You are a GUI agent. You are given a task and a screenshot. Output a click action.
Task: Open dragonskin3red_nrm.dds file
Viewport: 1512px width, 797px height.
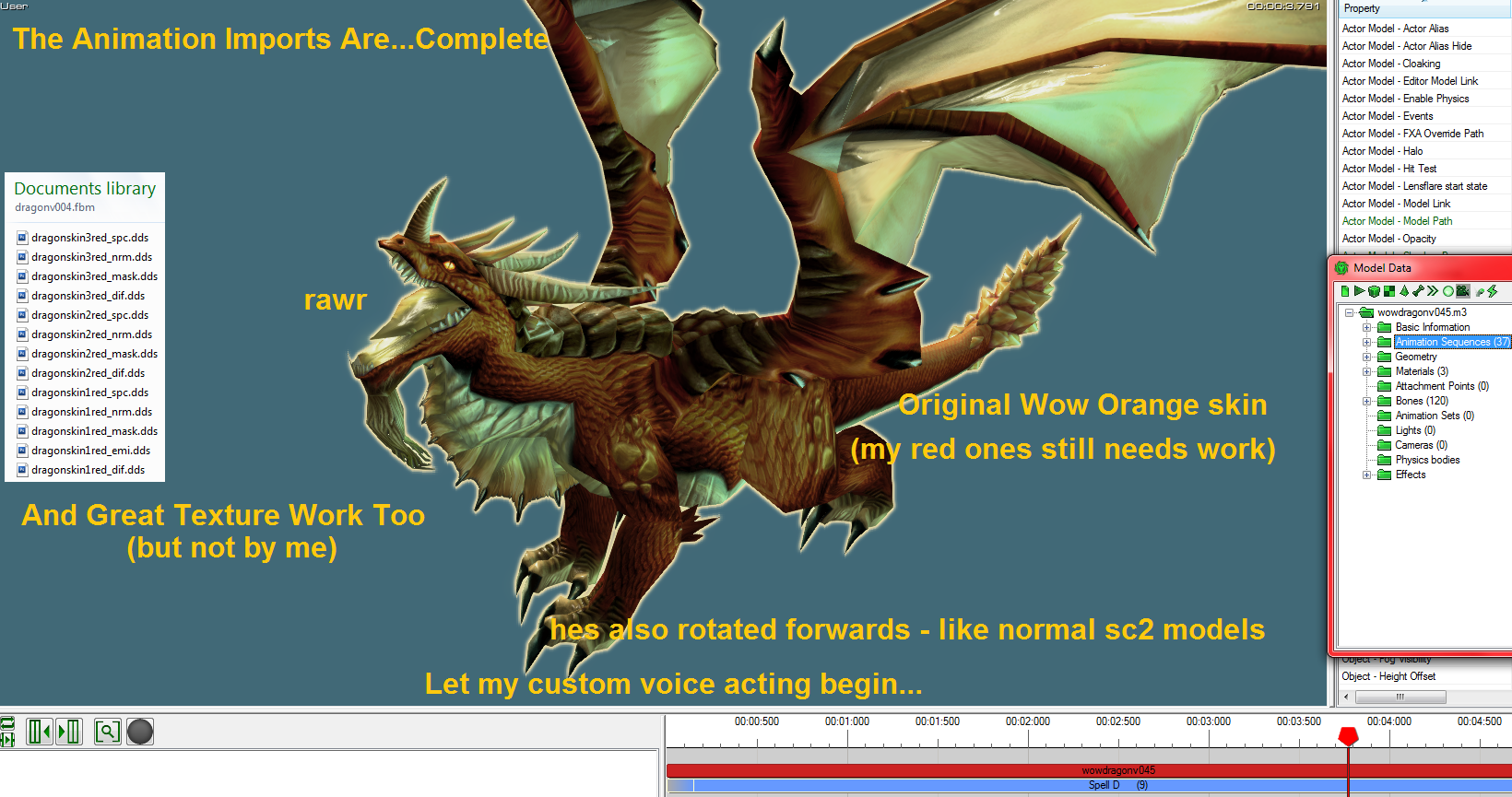[x=91, y=257]
